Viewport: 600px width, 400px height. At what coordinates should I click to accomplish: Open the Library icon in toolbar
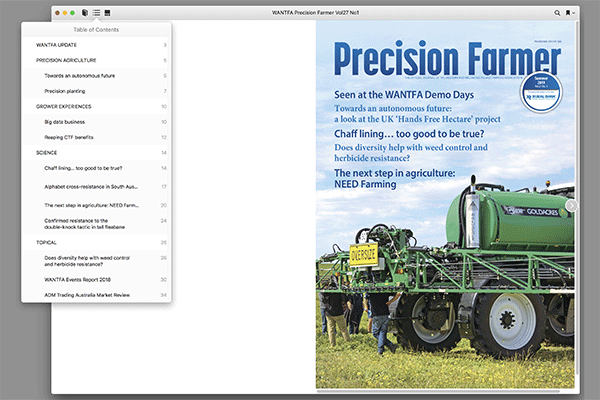85,13
